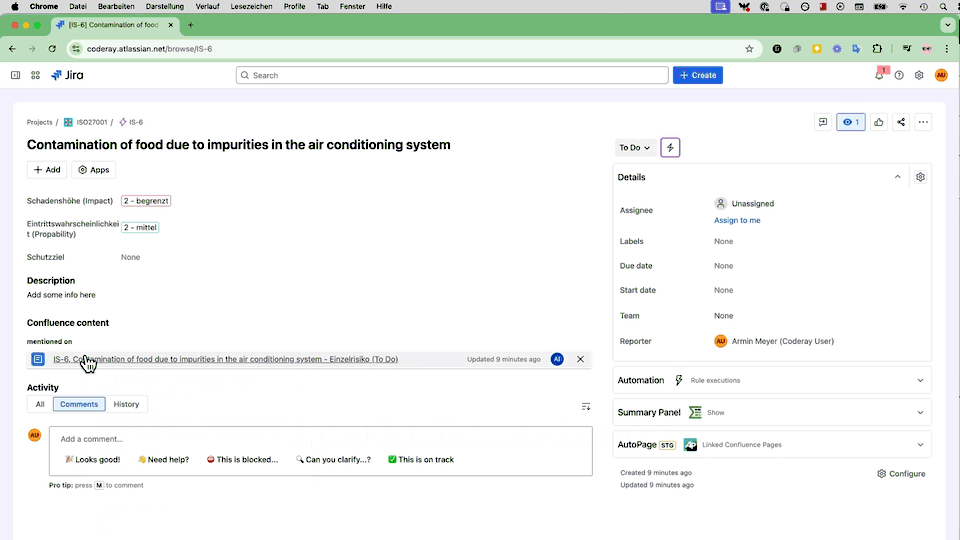The width and height of the screenshot is (960, 540).
Task: Select the All activity tab
Action: [40, 404]
